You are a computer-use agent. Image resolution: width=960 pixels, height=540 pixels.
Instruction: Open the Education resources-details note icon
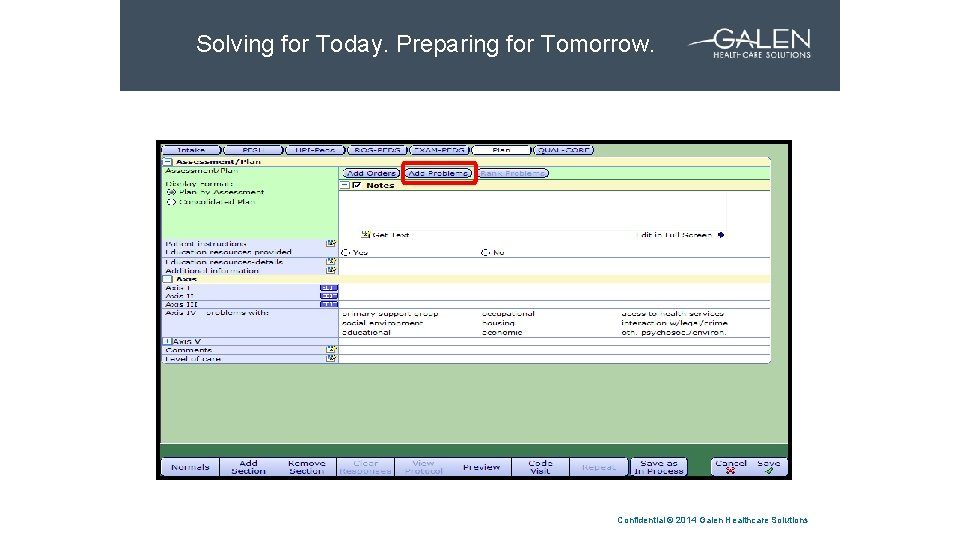[x=331, y=261]
